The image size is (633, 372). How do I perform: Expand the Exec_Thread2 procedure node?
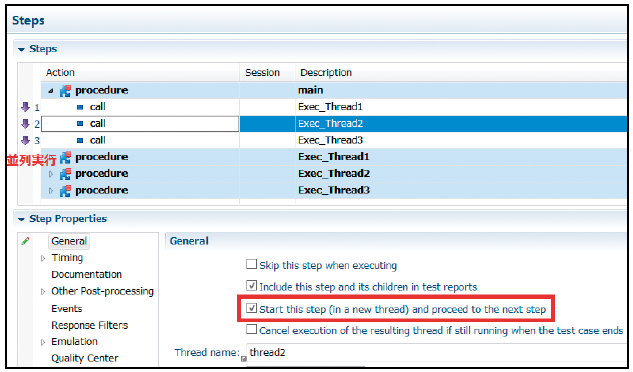click(x=51, y=174)
